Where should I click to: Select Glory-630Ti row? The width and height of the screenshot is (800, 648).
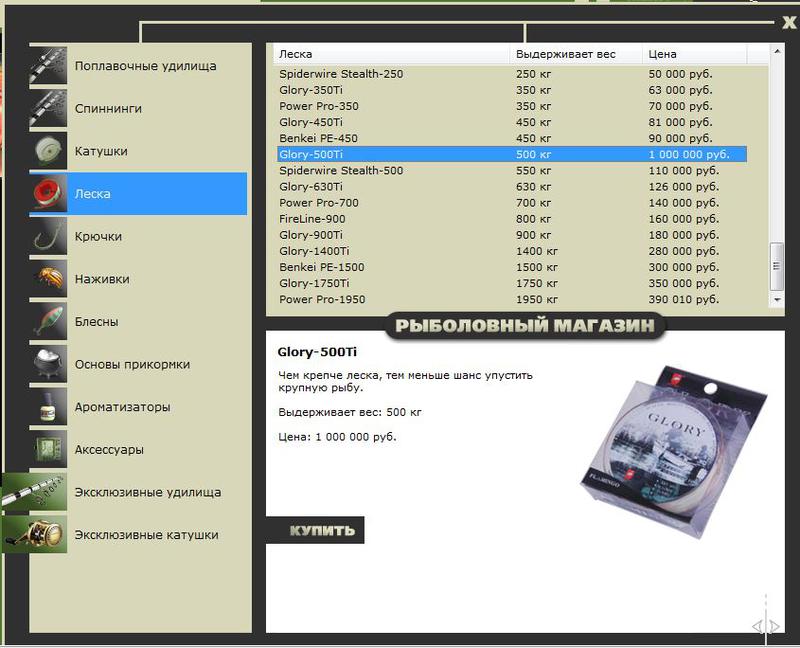[x=512, y=187]
